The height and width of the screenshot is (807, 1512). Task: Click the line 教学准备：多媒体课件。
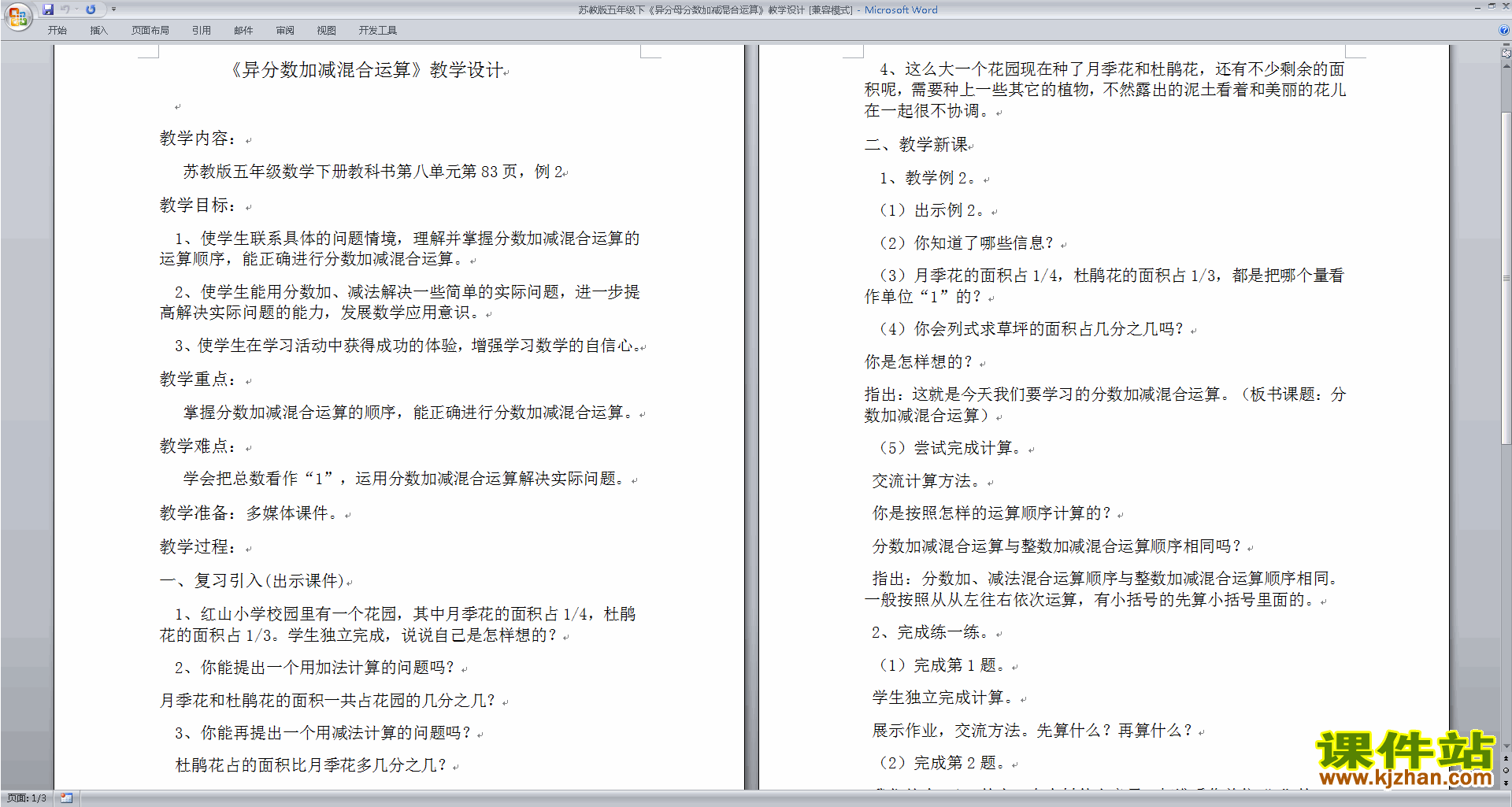(x=250, y=513)
